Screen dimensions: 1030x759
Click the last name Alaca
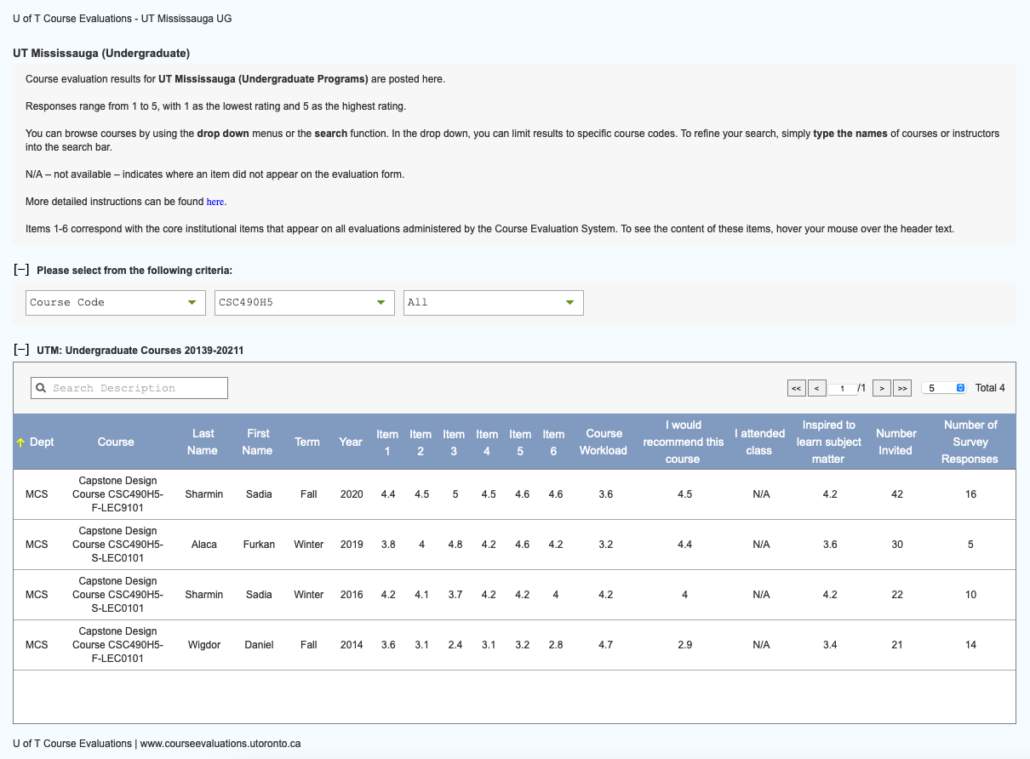tap(204, 545)
